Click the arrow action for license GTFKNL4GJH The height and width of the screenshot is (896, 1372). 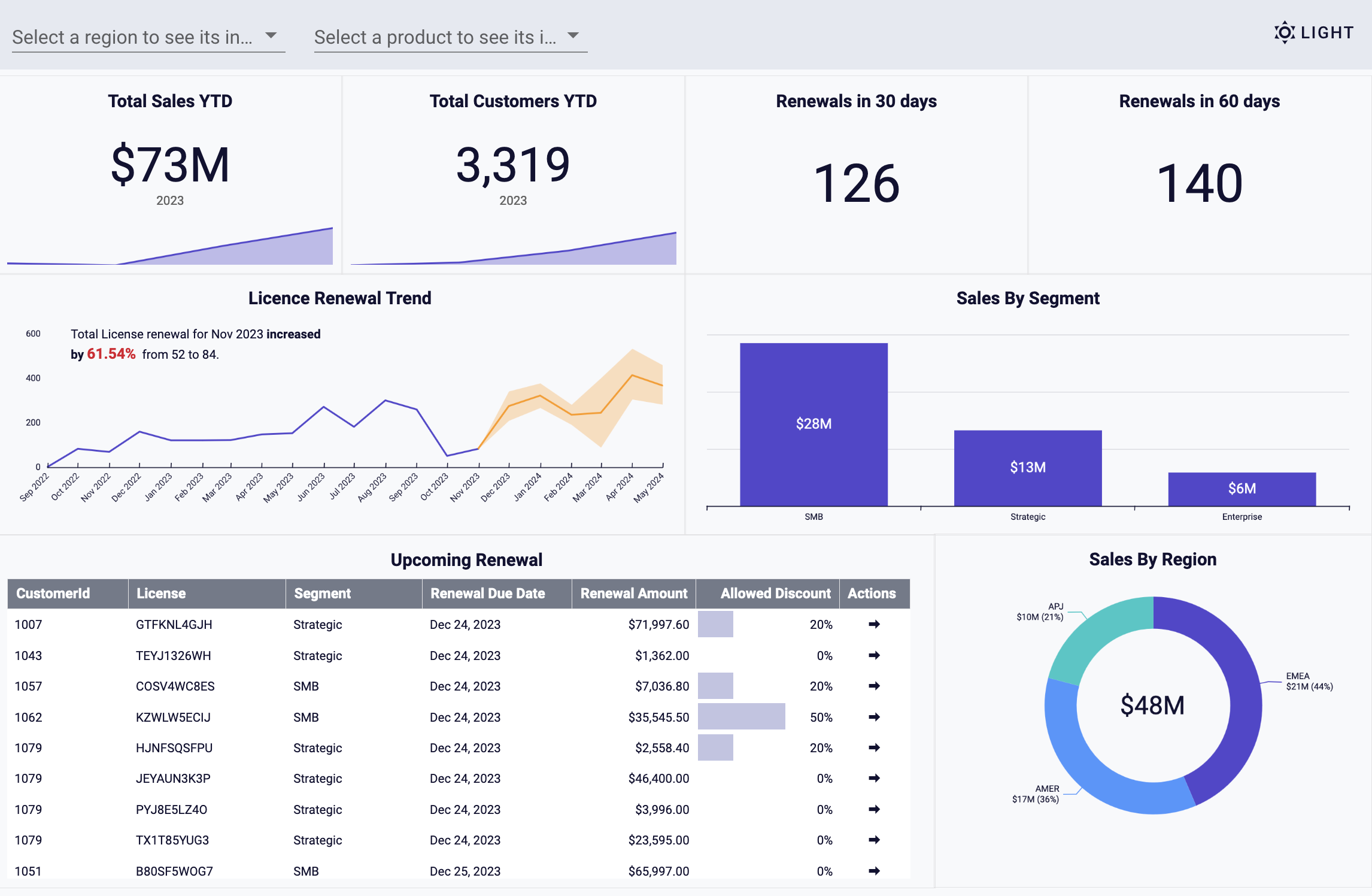(x=874, y=624)
